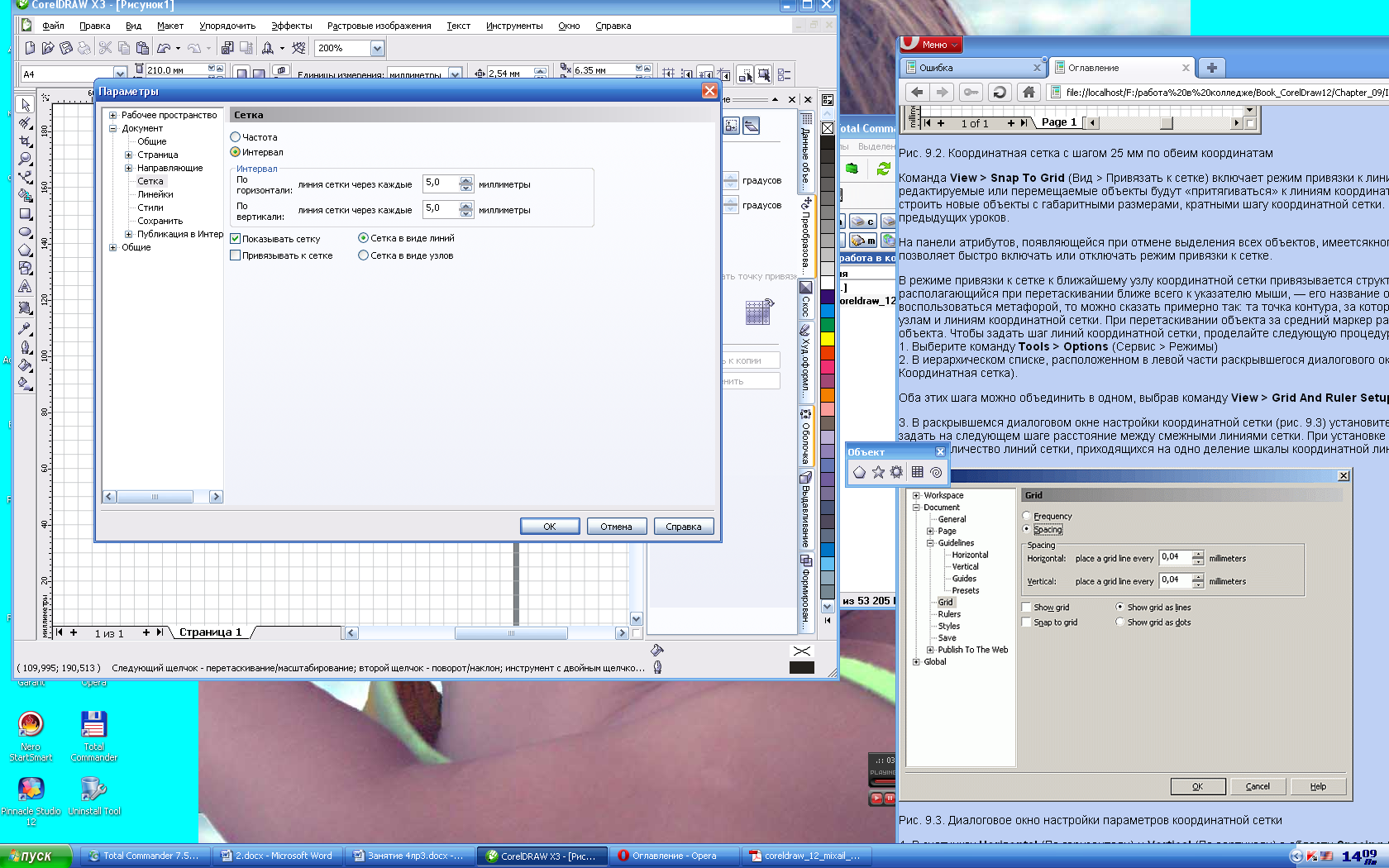Screen dimensions: 1389x868
Task: Open the Эффекты menu
Action: pyautogui.click(x=292, y=26)
